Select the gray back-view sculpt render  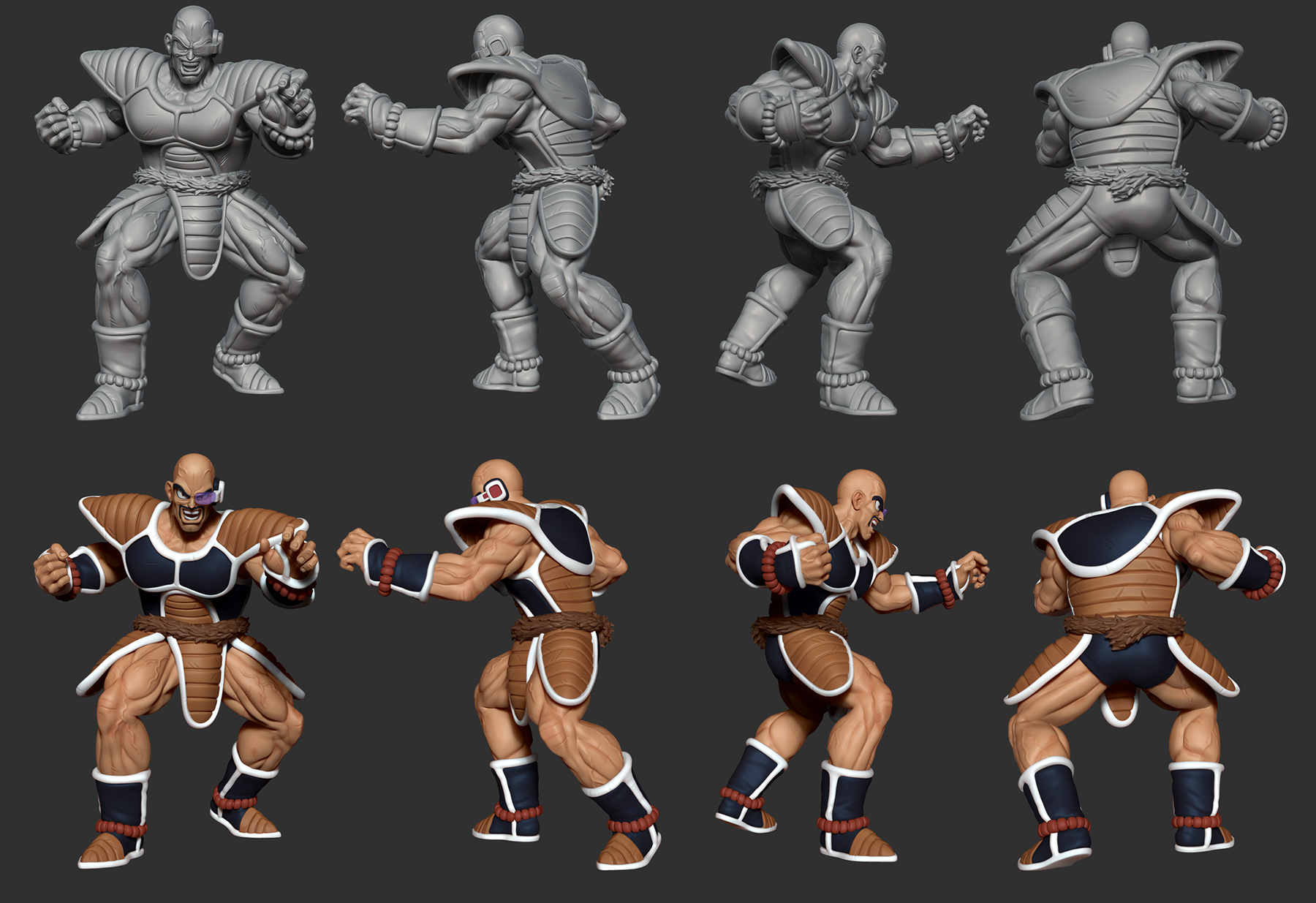click(x=1147, y=221)
